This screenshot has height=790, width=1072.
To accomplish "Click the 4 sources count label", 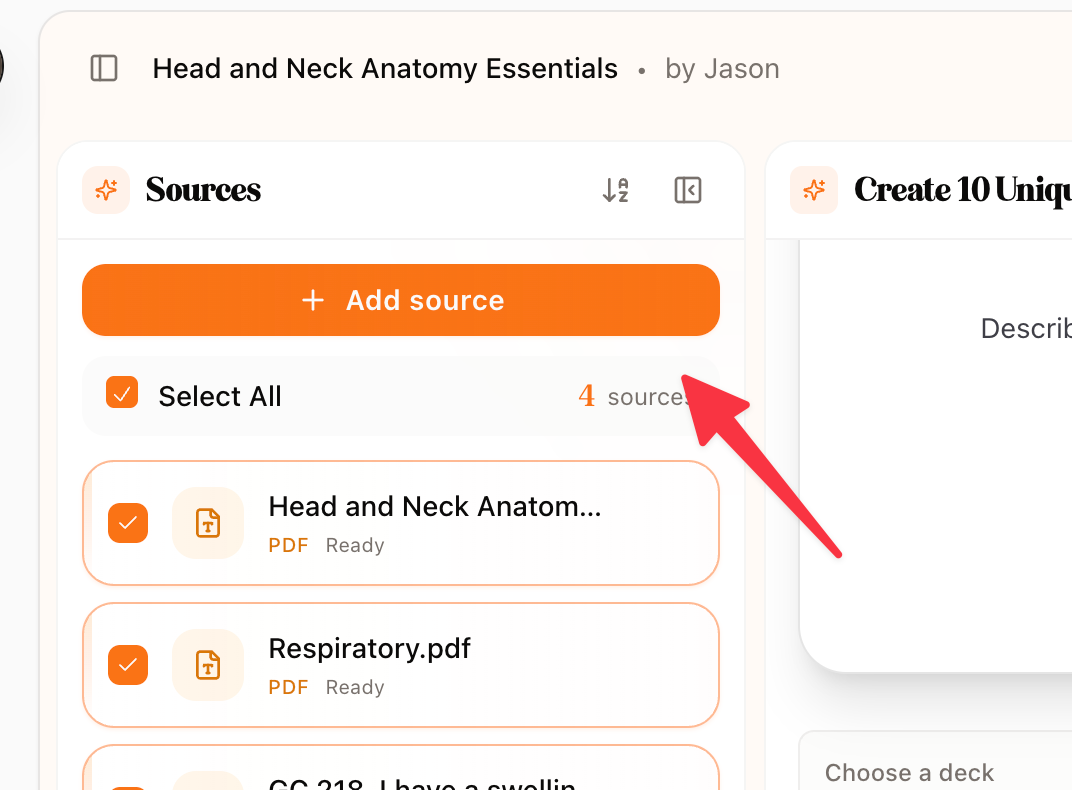I will coord(632,396).
